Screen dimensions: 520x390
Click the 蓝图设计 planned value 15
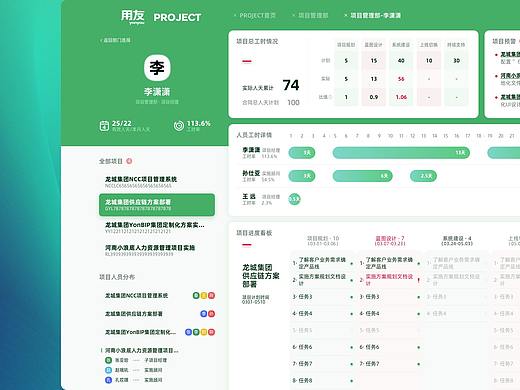[374, 61]
